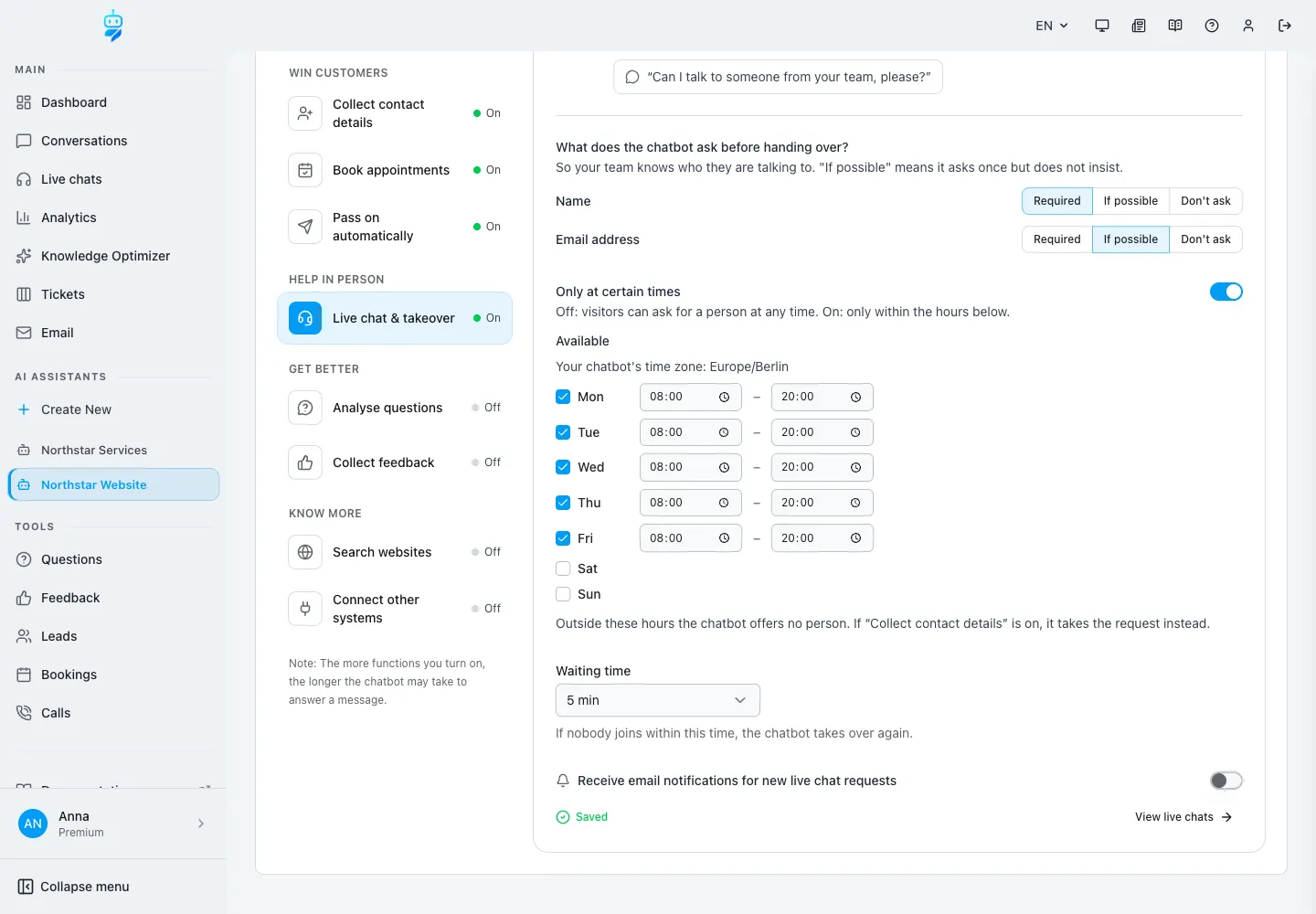Click the Mon start time clock icon

tap(724, 397)
